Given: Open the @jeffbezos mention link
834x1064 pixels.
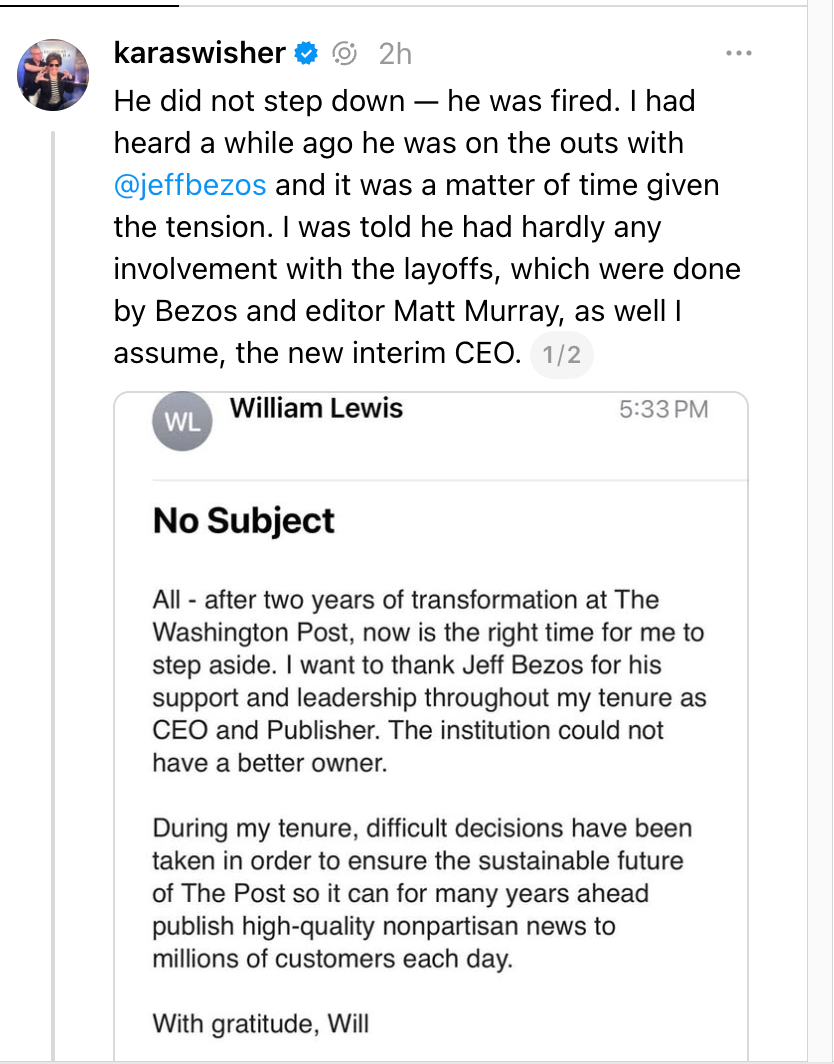Looking at the screenshot, I should point(190,185).
